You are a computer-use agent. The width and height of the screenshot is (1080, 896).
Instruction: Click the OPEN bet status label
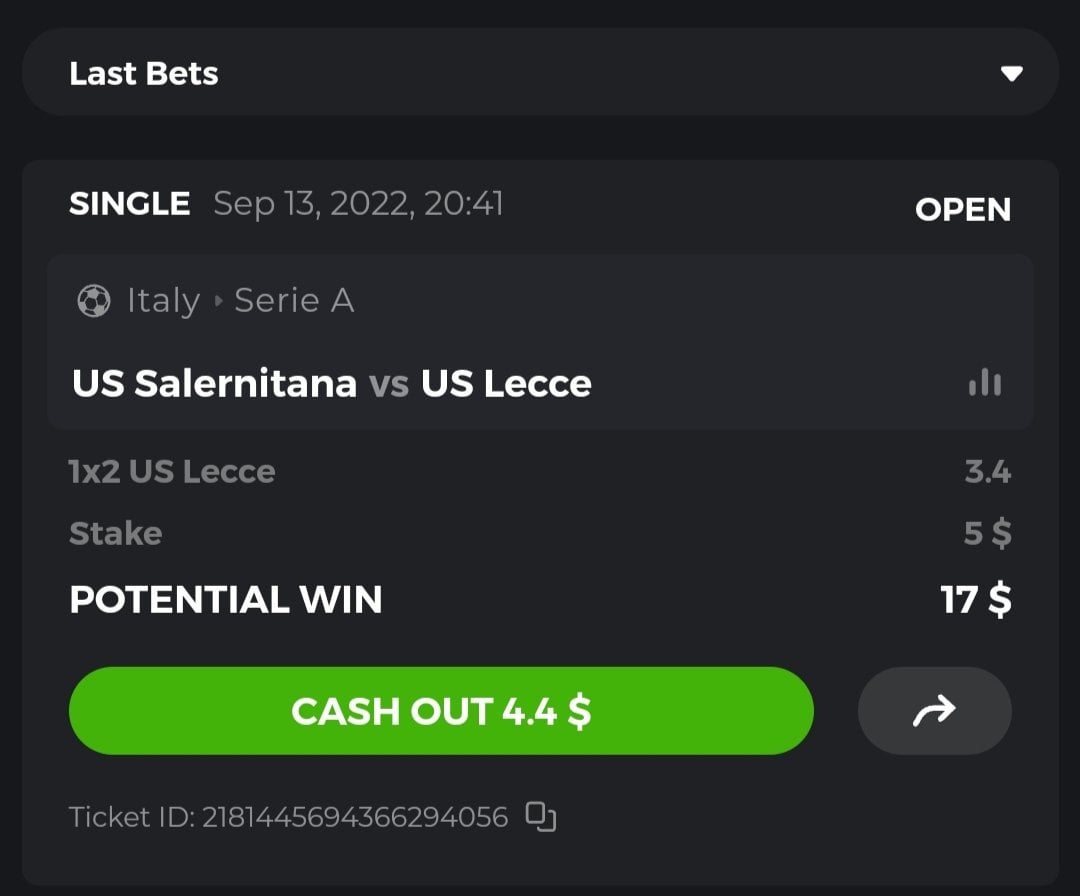(963, 210)
